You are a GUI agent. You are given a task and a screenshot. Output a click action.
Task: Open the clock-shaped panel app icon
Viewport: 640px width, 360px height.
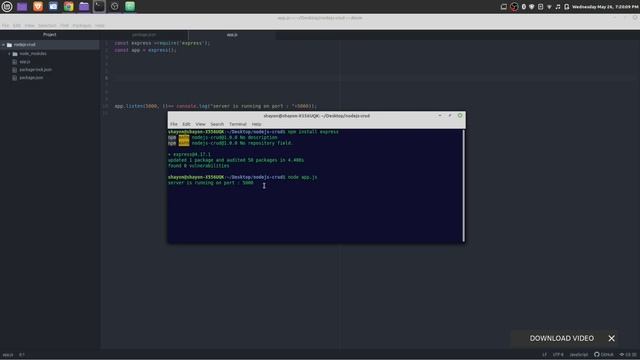[115, 7]
